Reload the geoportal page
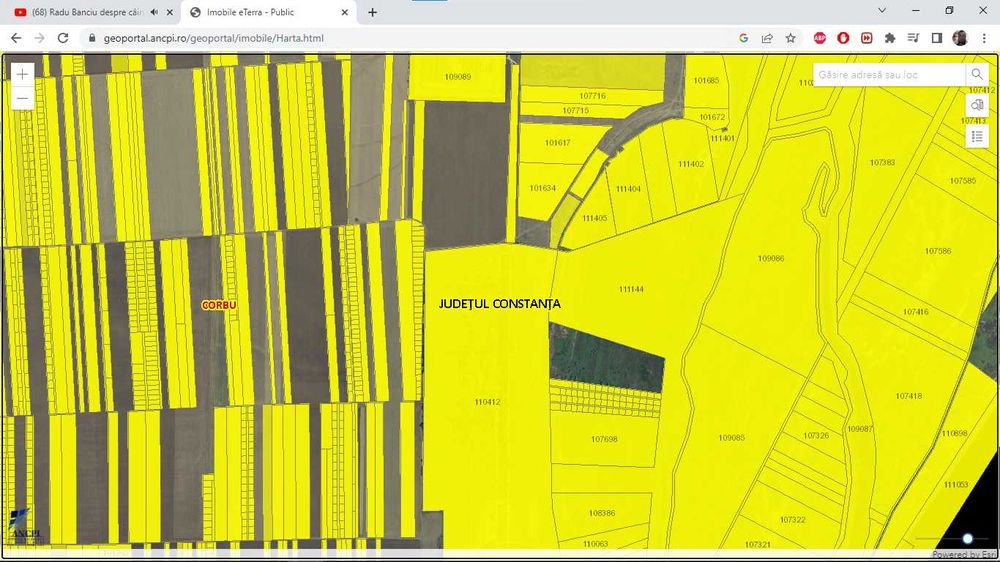 pos(63,38)
